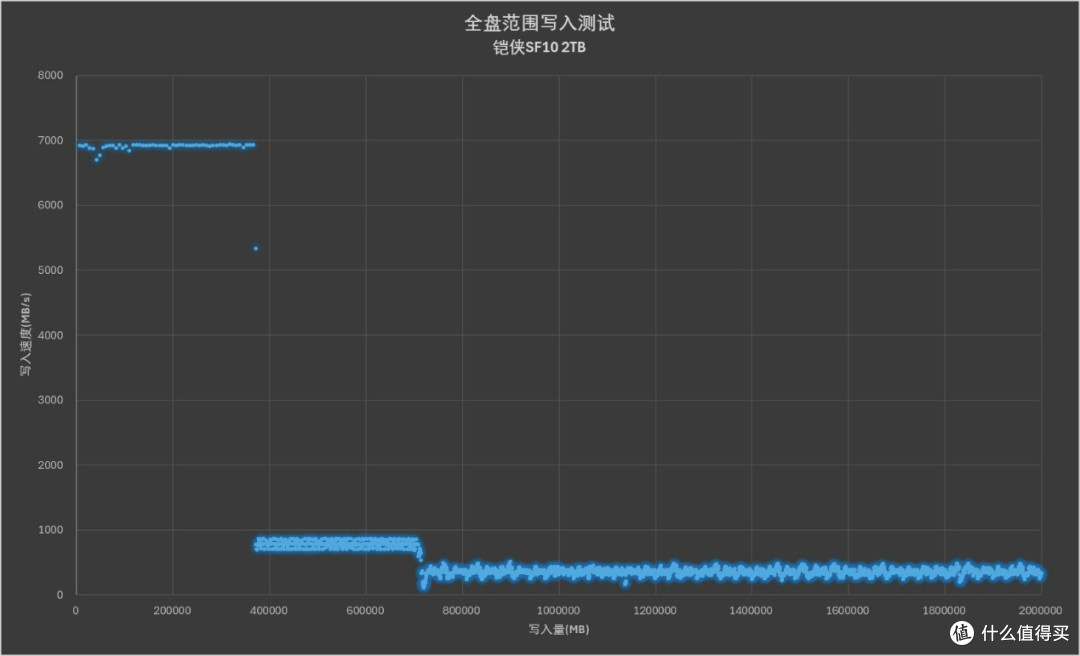The height and width of the screenshot is (656, 1080).
Task: Click the chart title 全盘范围写入测试
Action: (x=539, y=23)
